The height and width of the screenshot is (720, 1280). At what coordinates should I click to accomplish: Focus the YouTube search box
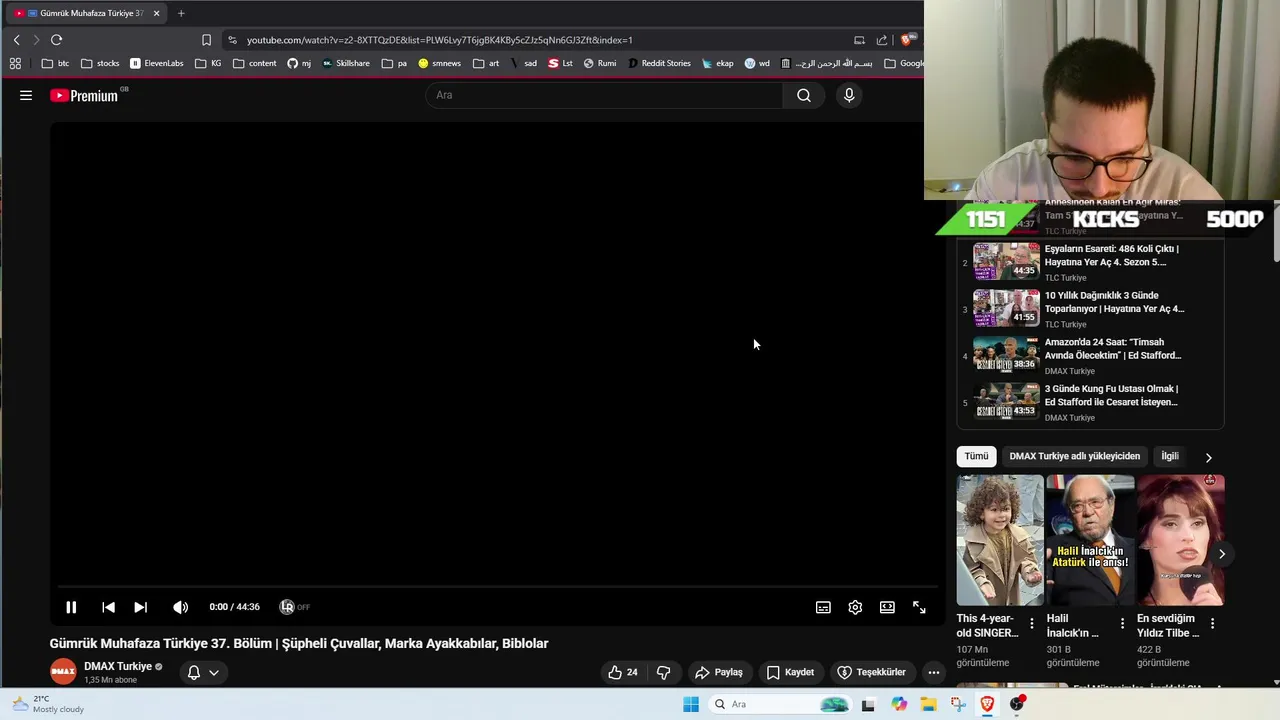(x=604, y=95)
